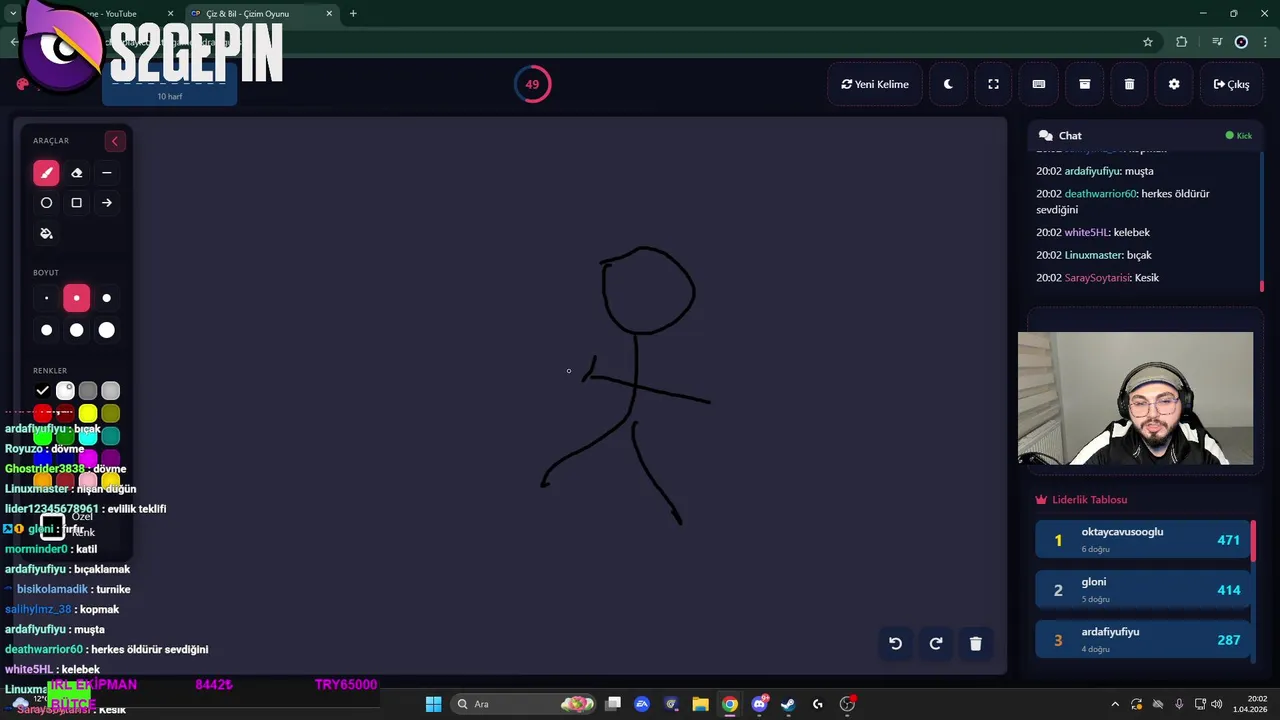Redo the drawing stroke
This screenshot has width=1280, height=720.
coord(935,644)
